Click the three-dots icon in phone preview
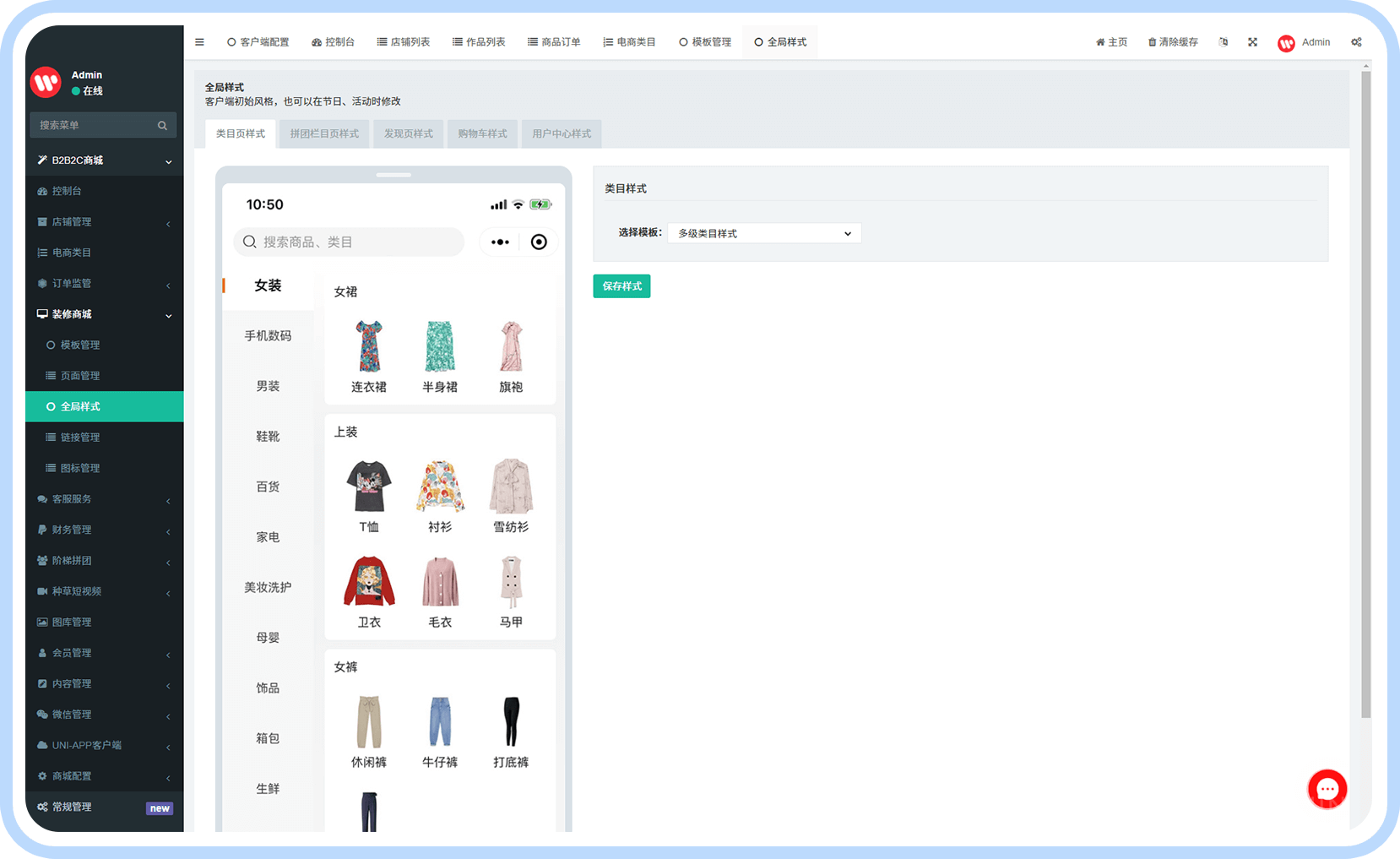Image resolution: width=1400 pixels, height=859 pixels. (500, 242)
